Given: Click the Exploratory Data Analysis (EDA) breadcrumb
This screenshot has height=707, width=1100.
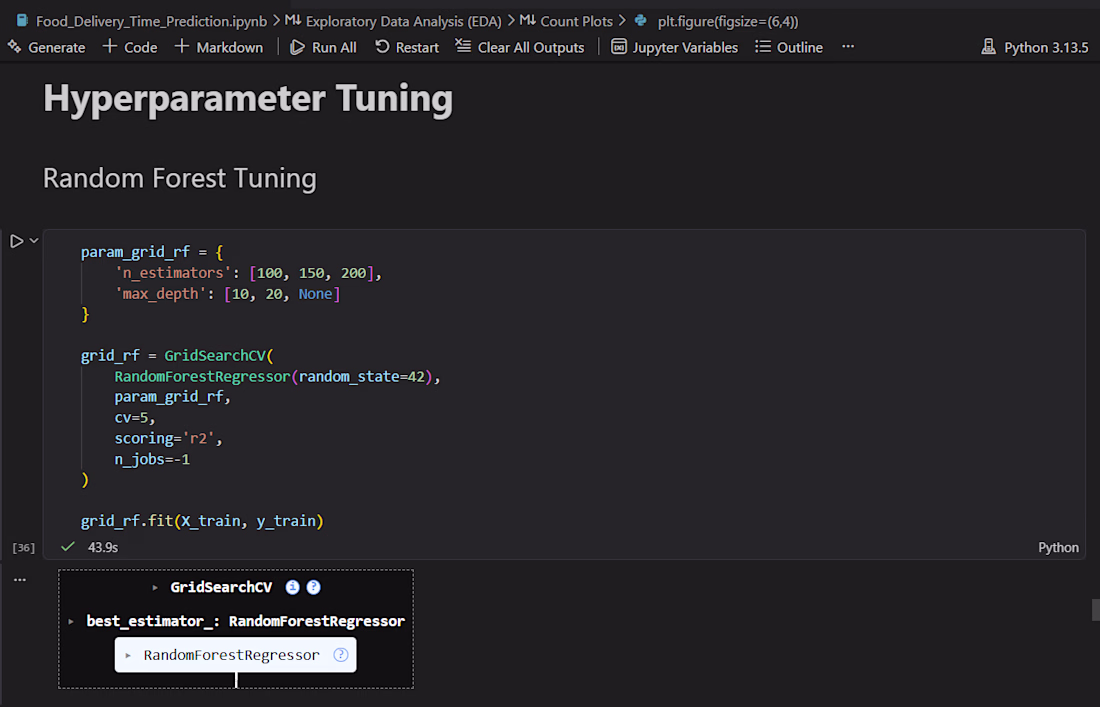Looking at the screenshot, I should [x=394, y=21].
